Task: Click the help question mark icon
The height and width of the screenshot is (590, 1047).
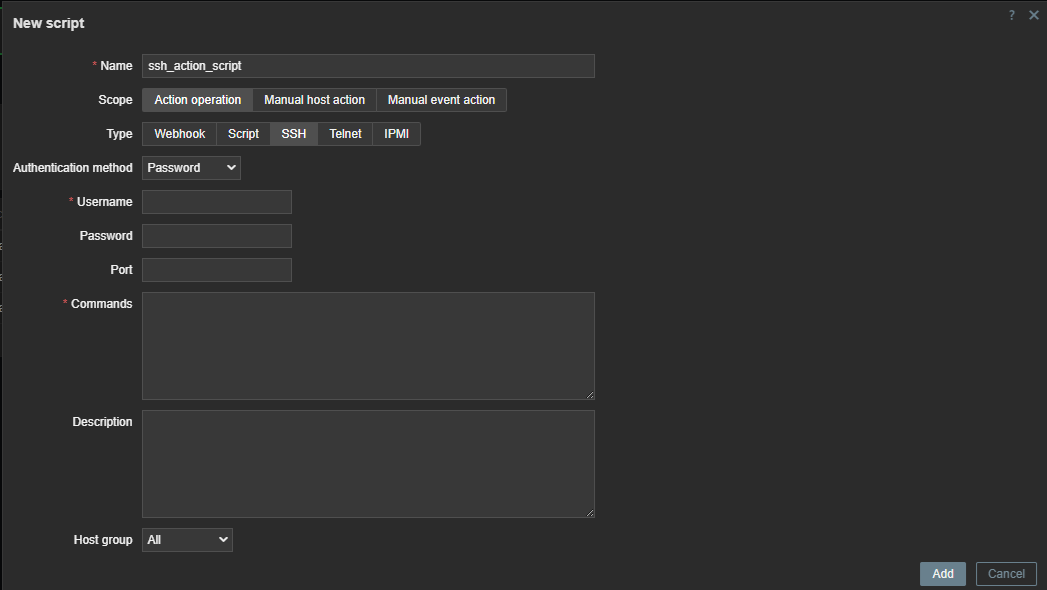Action: pyautogui.click(x=1012, y=15)
